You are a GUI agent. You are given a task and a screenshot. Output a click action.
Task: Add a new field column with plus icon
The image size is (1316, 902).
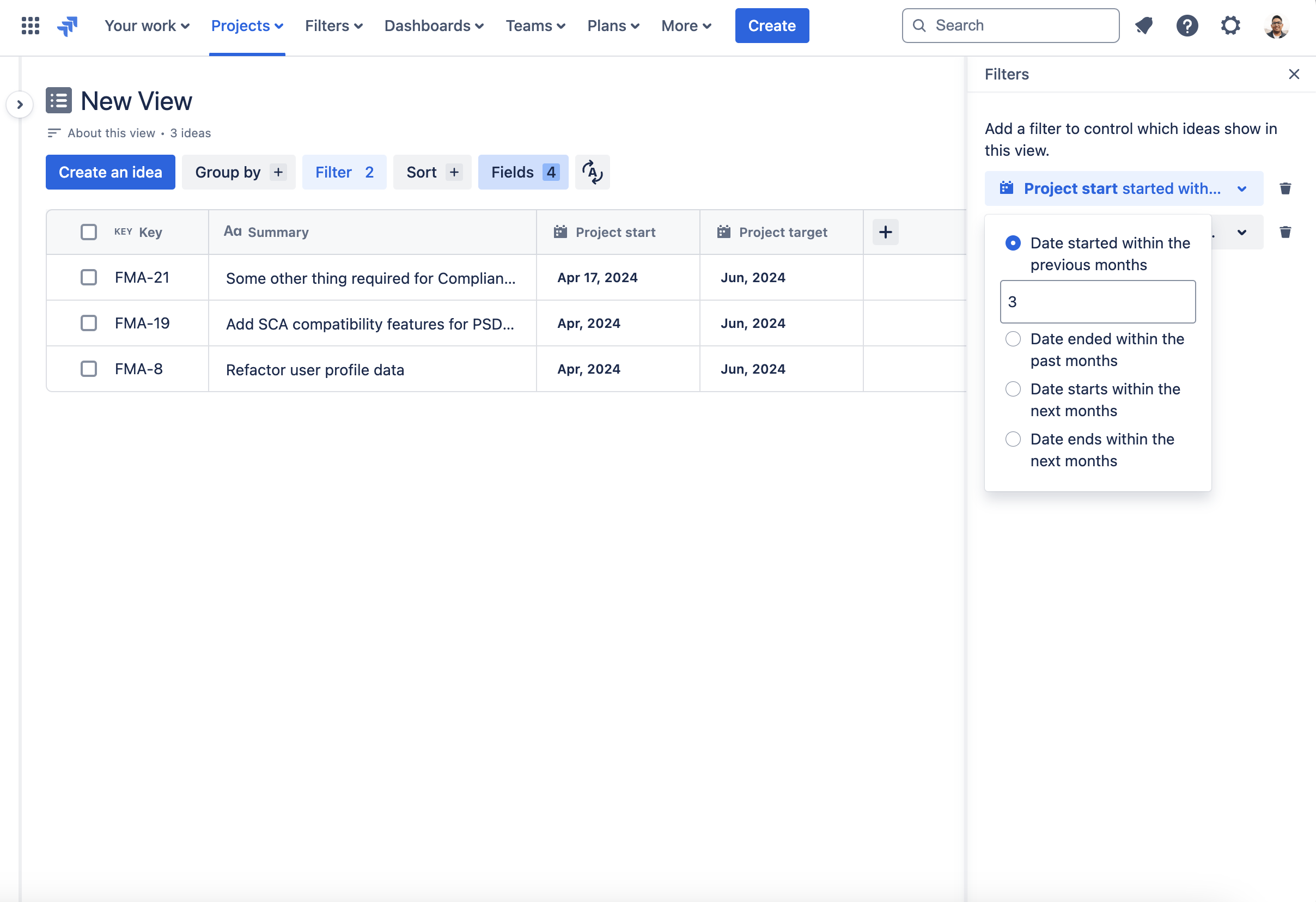[885, 231]
